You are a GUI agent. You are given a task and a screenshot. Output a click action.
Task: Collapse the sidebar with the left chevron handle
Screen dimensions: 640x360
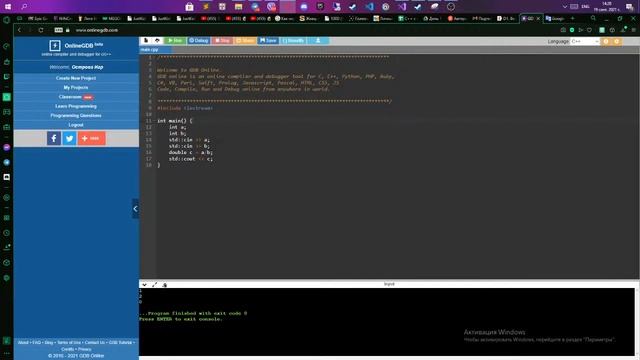tap(135, 209)
